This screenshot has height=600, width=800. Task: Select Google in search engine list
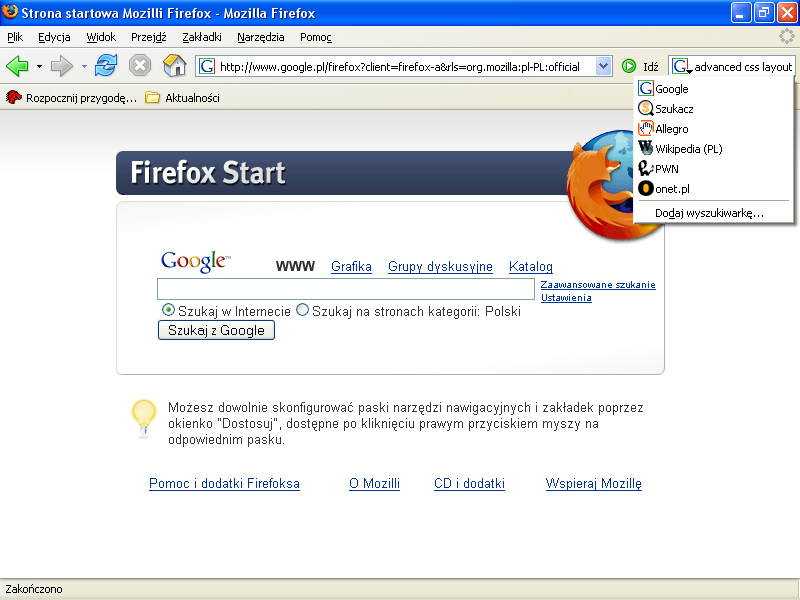click(x=713, y=89)
